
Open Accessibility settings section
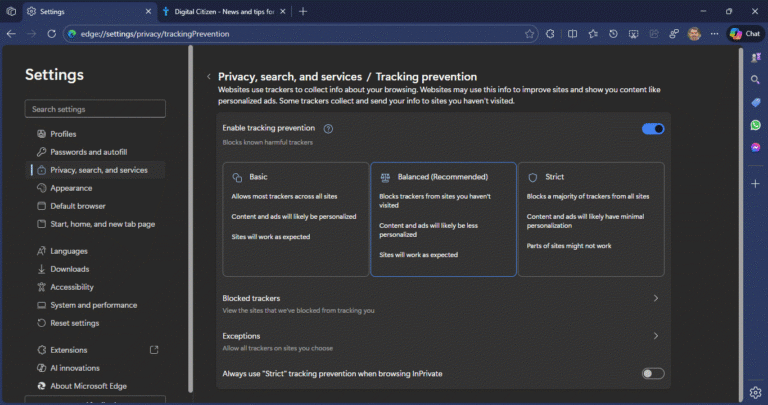click(96, 287)
